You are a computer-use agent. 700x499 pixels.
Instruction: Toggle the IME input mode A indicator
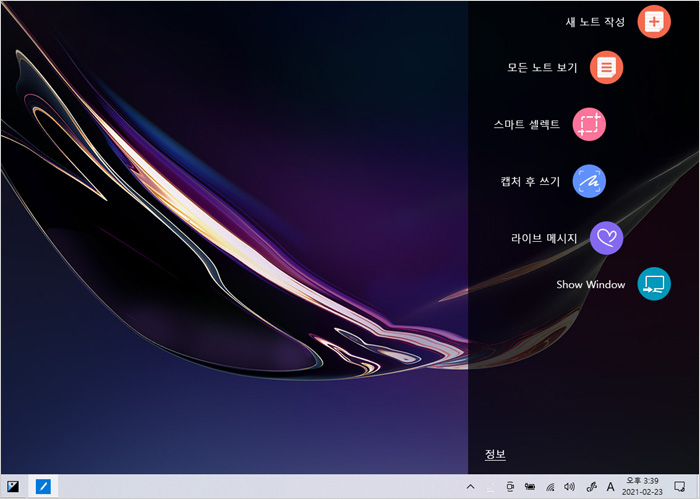pyautogui.click(x=610, y=487)
